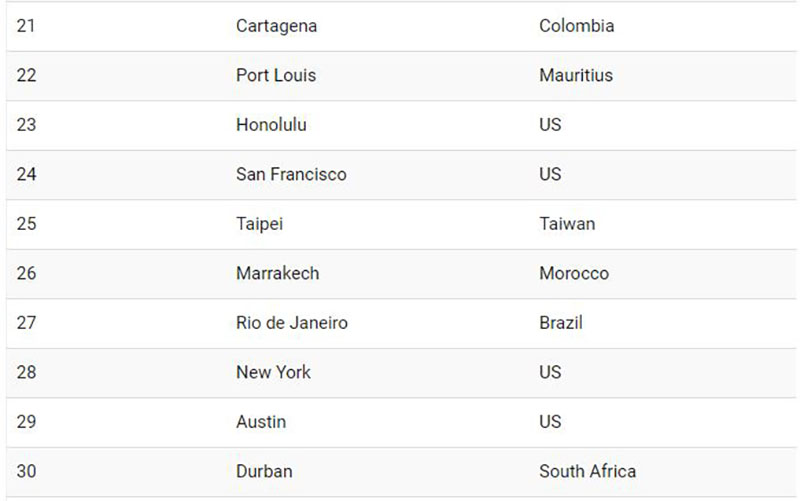The width and height of the screenshot is (800, 501).
Task: Click Rio de Janeiro in the list
Action: [x=292, y=323]
